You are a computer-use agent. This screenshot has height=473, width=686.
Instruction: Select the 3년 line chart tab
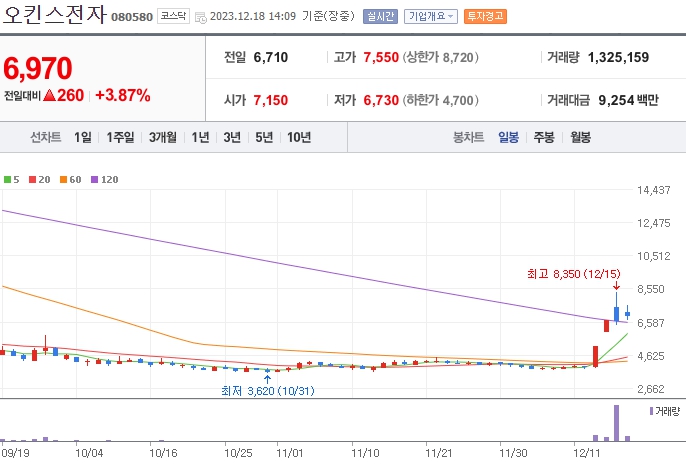pos(232,137)
